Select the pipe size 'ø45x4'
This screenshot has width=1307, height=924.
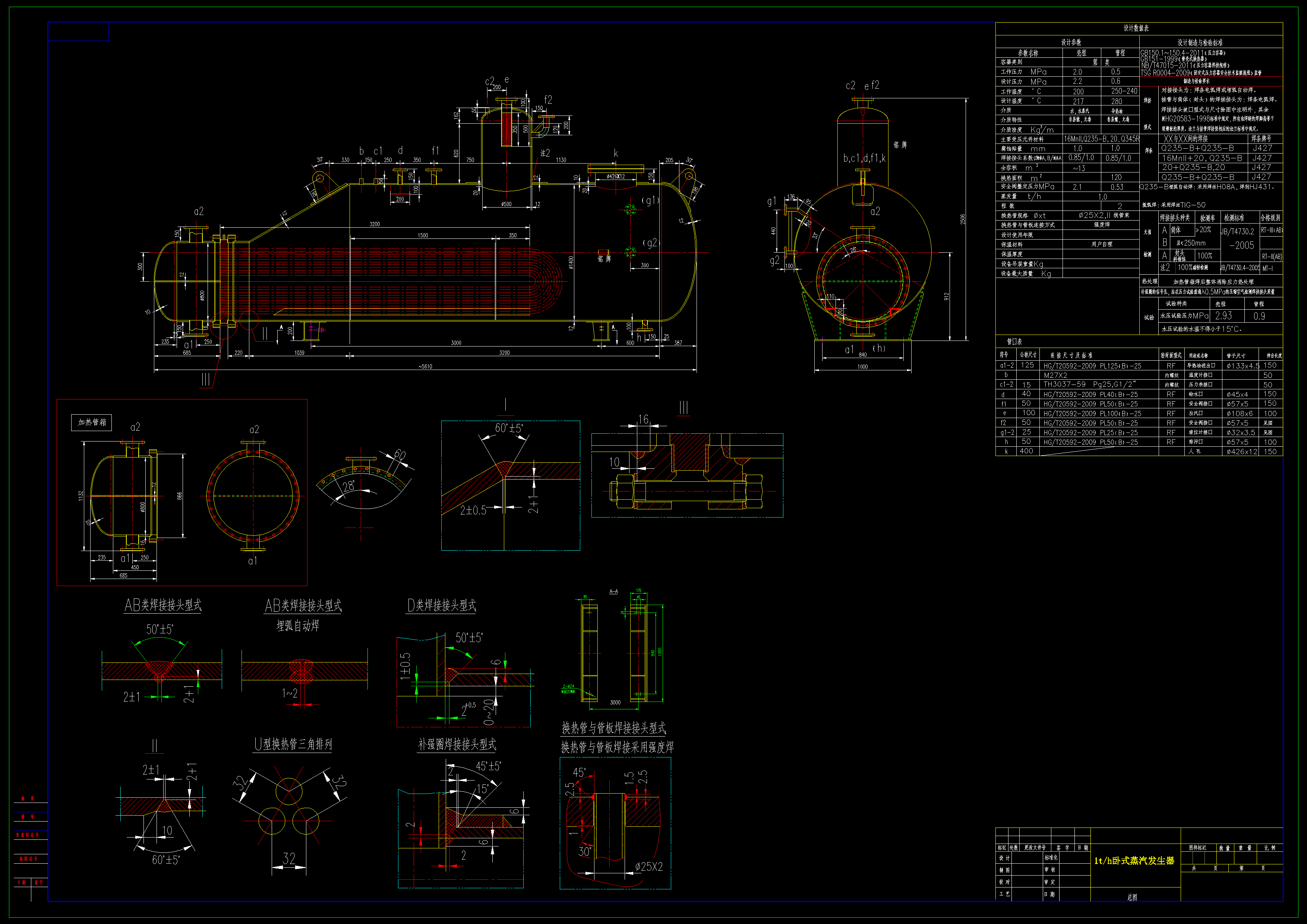[1237, 394]
